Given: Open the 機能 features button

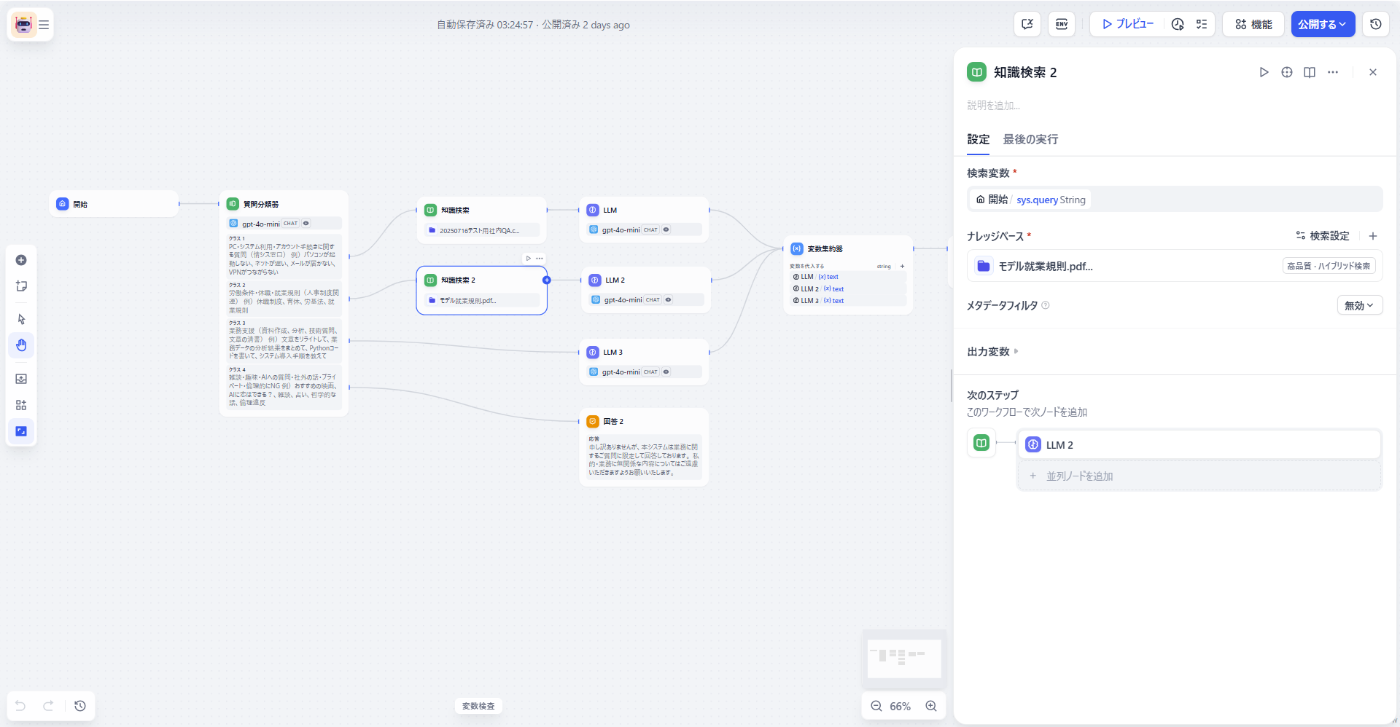Looking at the screenshot, I should 1253,24.
